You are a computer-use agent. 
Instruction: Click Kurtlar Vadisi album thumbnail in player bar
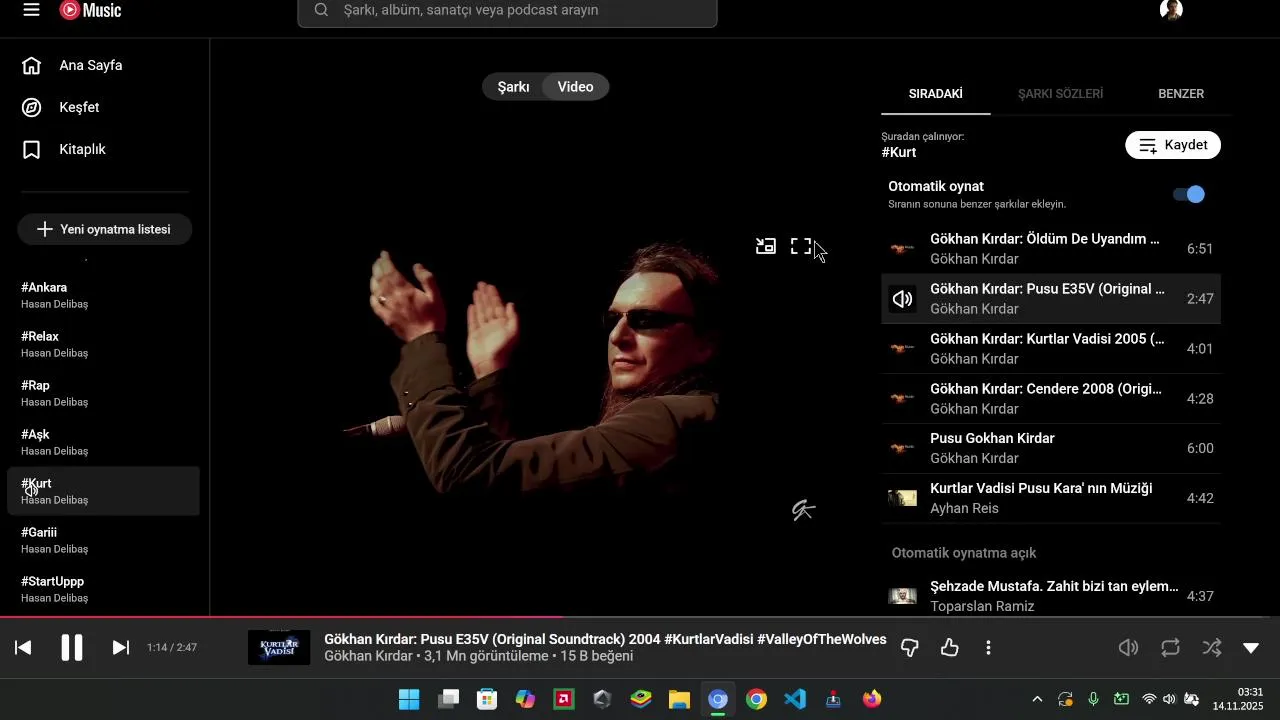[x=279, y=648]
